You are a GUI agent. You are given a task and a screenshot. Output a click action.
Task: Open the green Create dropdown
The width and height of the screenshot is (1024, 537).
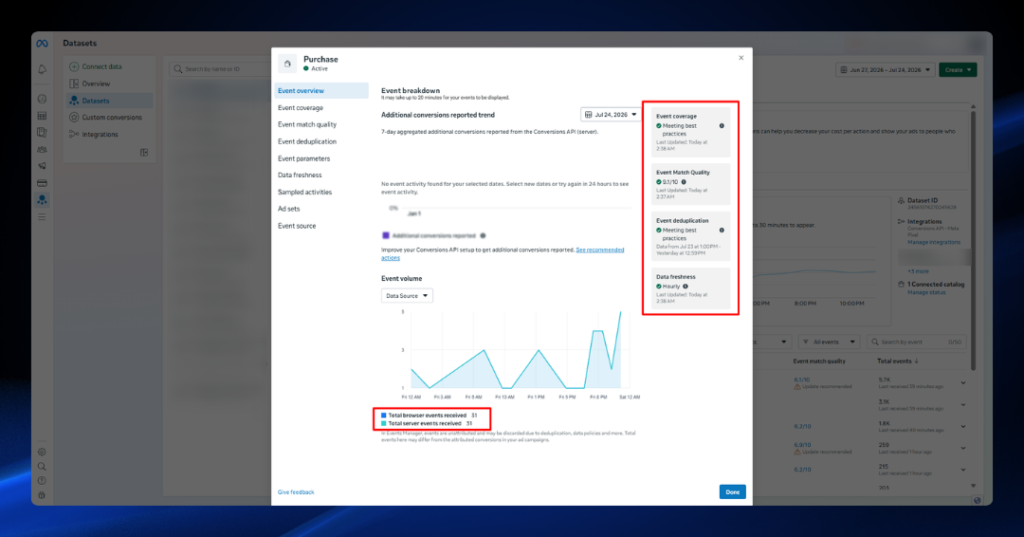pyautogui.click(x=957, y=70)
